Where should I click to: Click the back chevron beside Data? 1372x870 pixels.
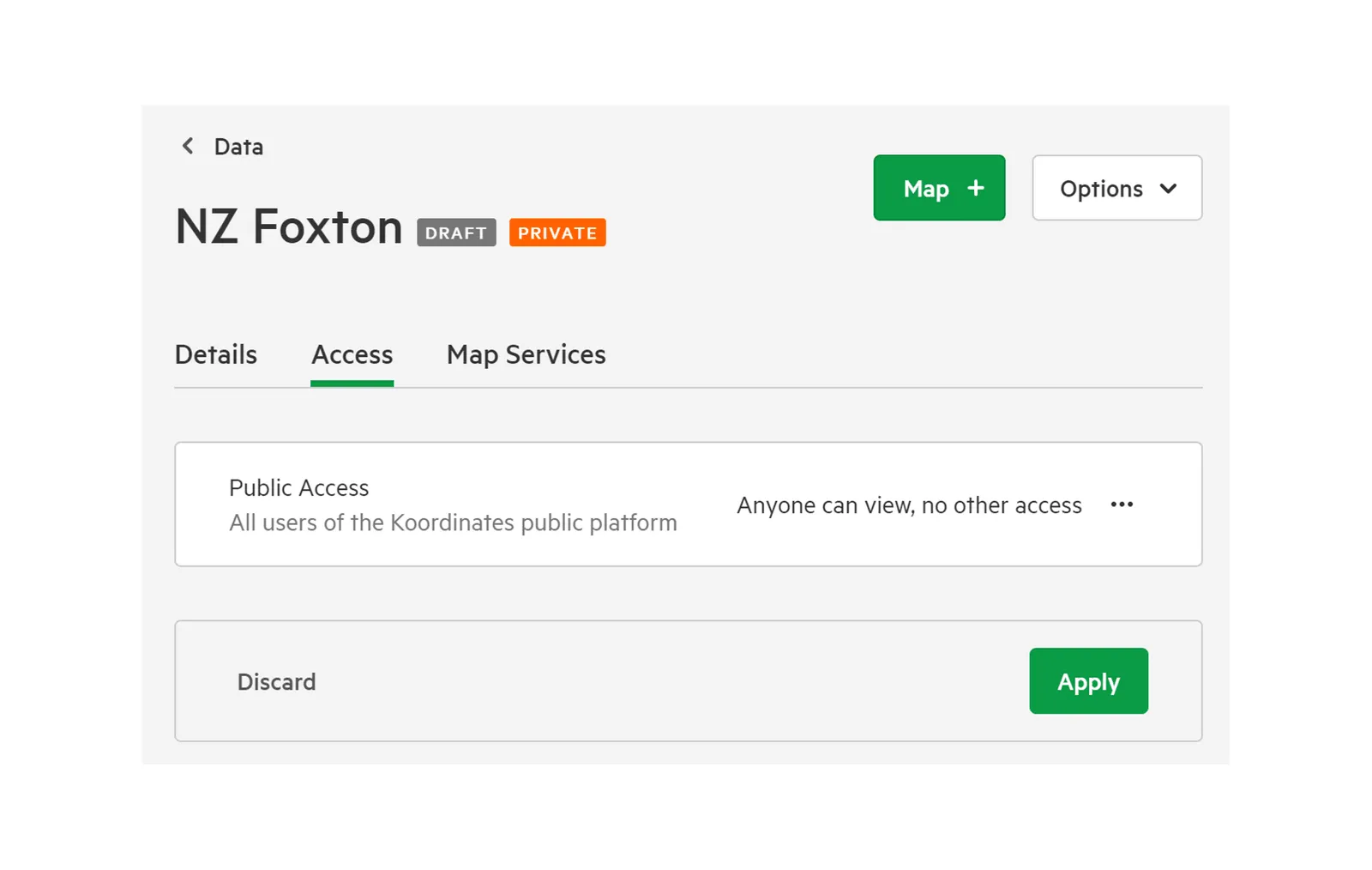coord(188,146)
